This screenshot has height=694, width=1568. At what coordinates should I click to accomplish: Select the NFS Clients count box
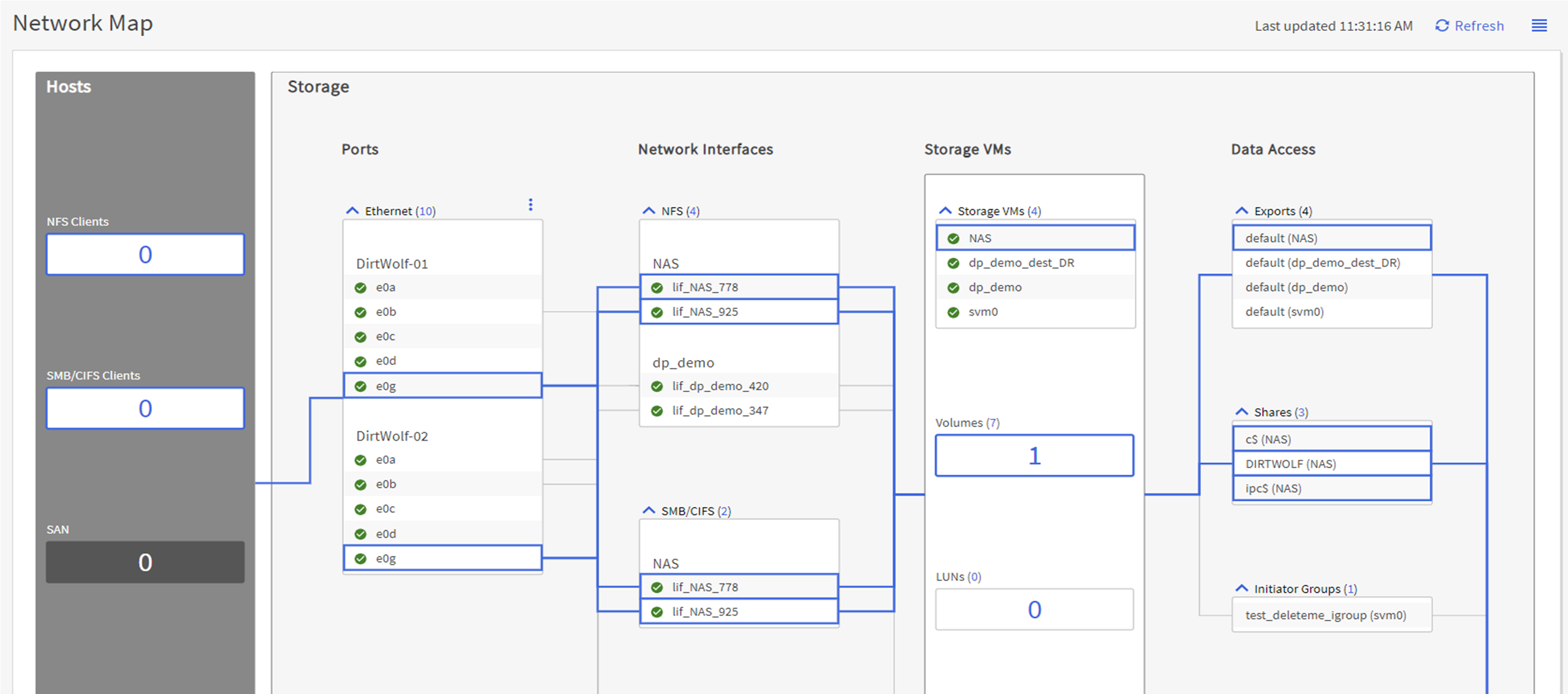point(145,254)
